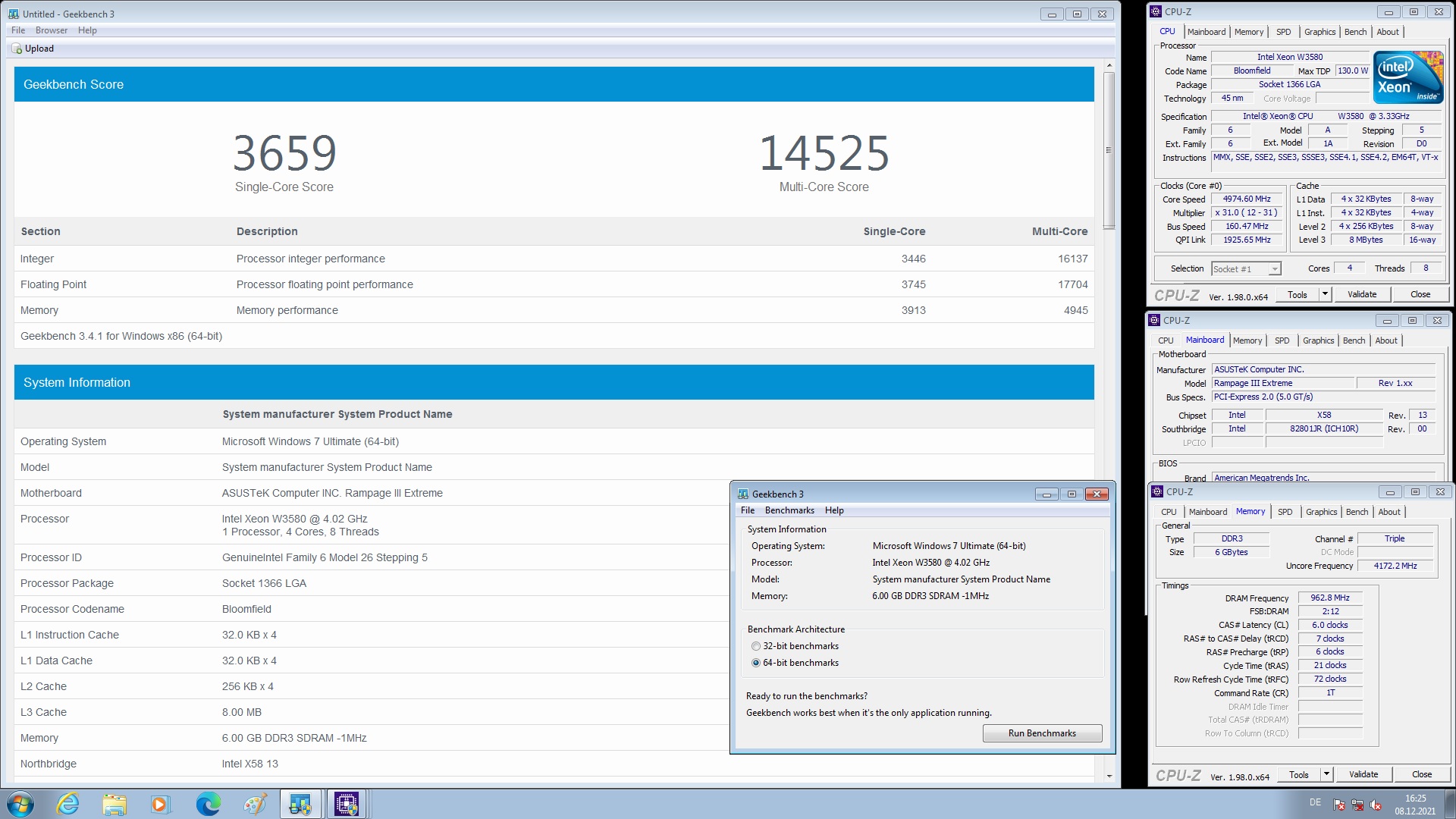Click the Geekbench 3 dialog title bar icon
The image size is (1456, 819).
(743, 494)
